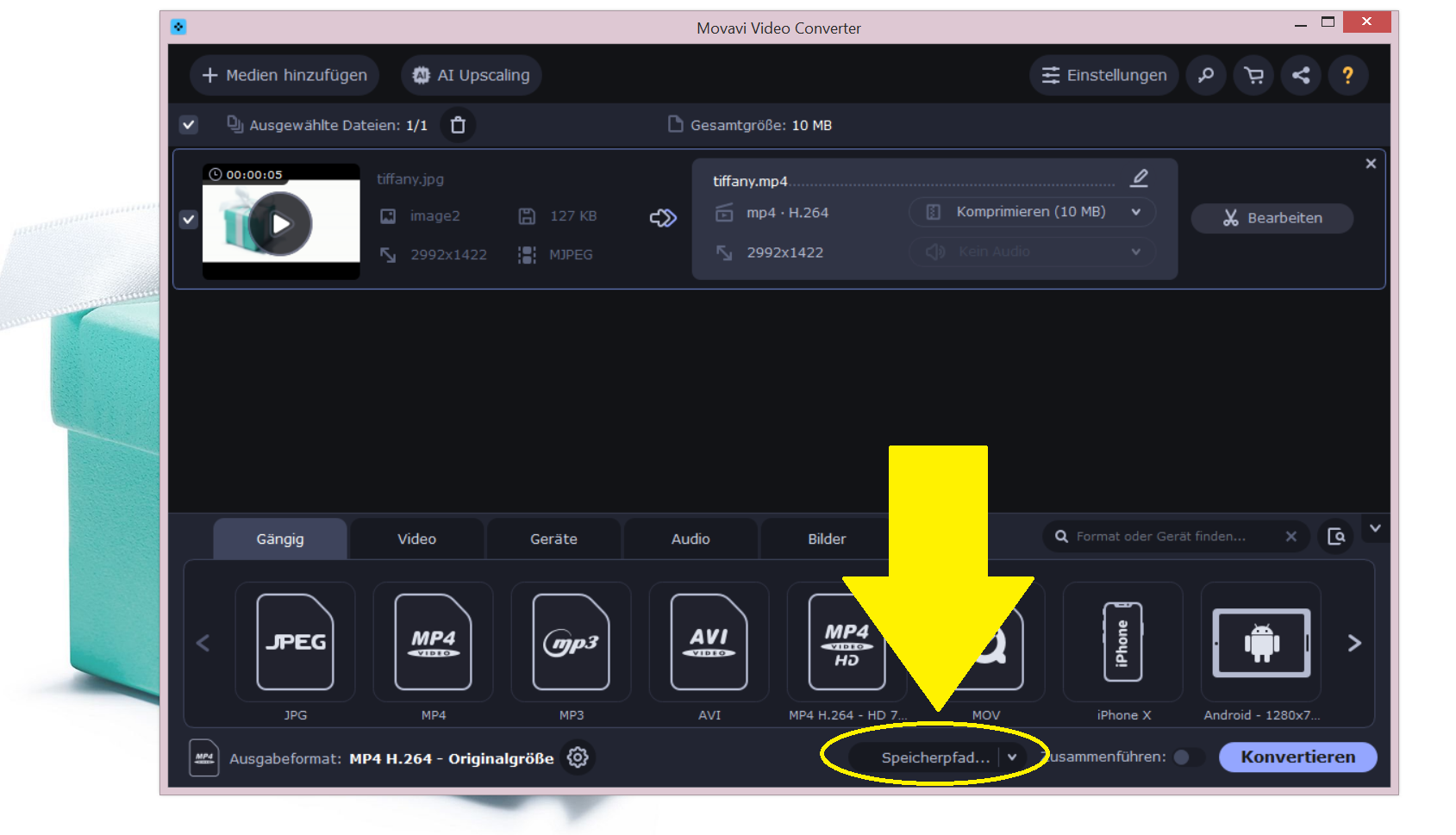The height and width of the screenshot is (835, 1456).
Task: Play the tiffany.jpg preview thumbnail
Action: [x=281, y=223]
